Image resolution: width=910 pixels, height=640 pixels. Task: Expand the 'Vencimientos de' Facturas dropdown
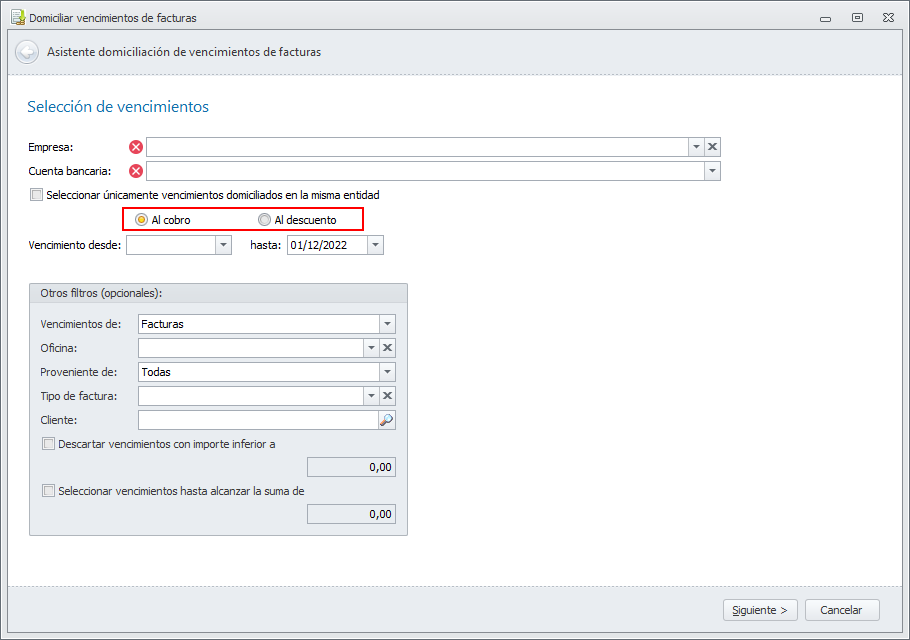388,324
